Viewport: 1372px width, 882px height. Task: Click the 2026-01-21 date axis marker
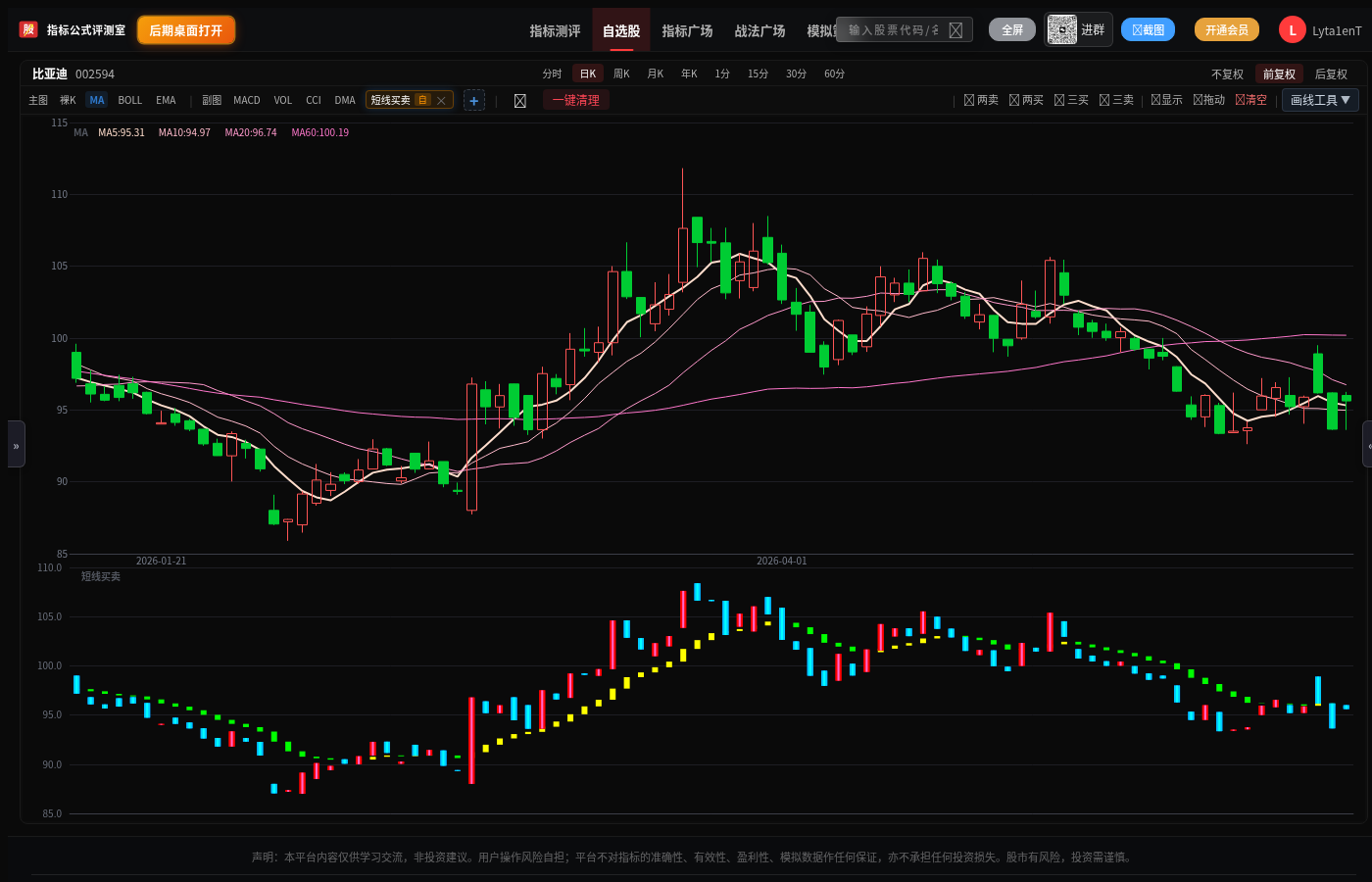(x=161, y=561)
